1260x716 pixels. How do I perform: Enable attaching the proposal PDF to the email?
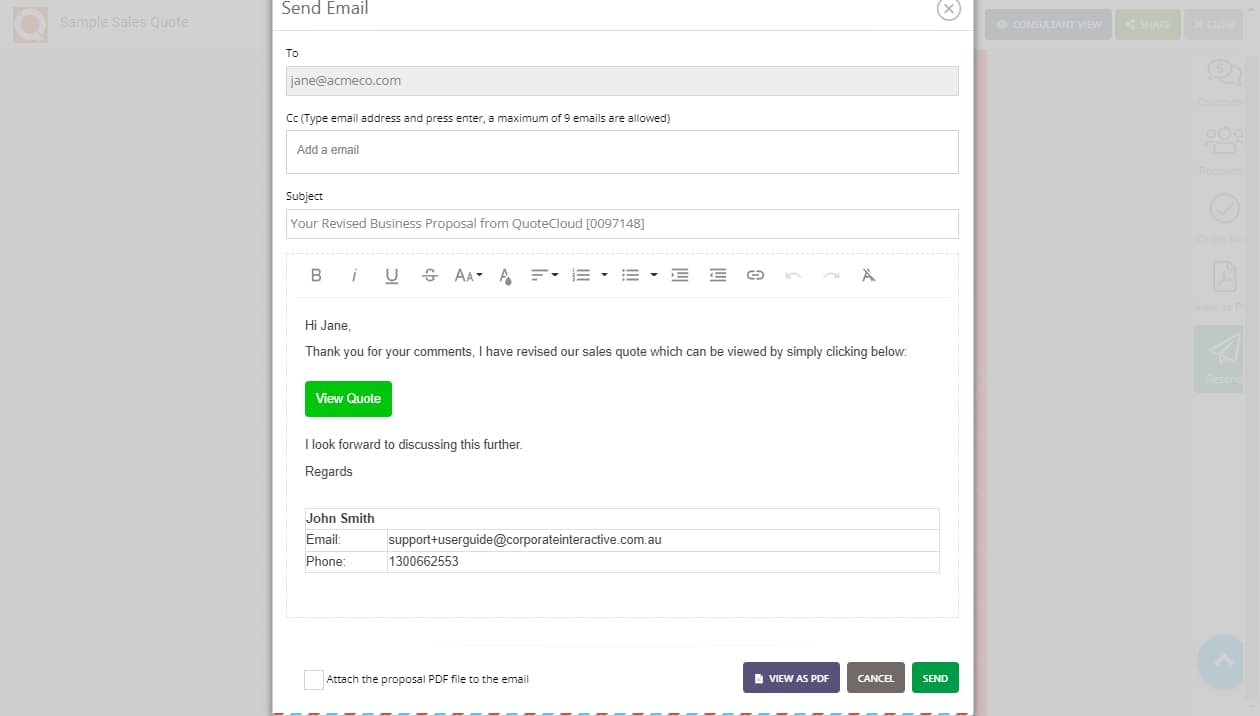pyautogui.click(x=313, y=679)
